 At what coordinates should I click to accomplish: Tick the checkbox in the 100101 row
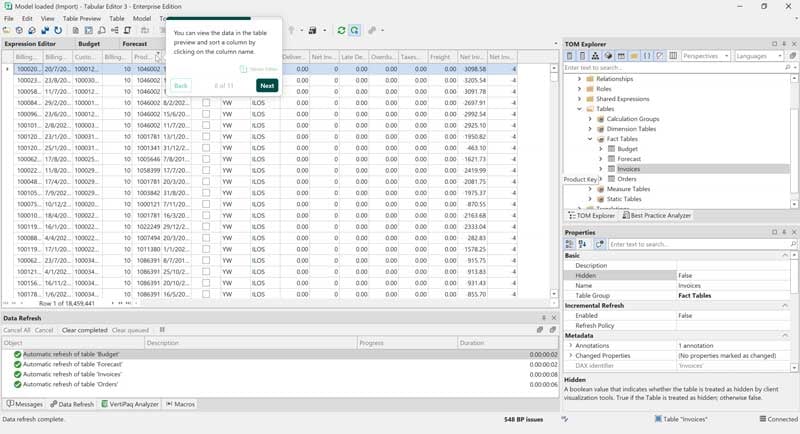tap(206, 125)
